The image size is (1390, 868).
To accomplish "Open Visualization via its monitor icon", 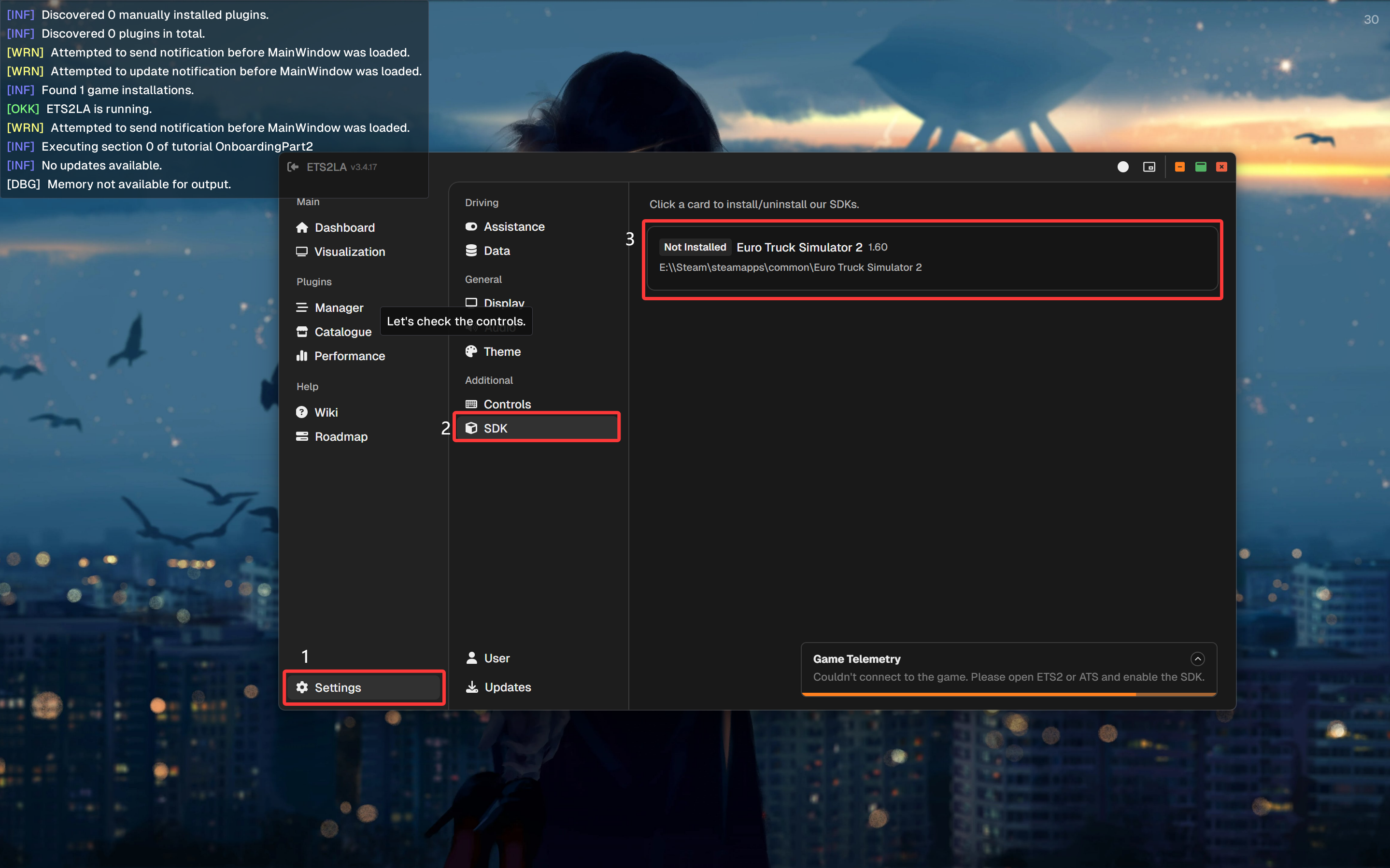I will click(x=301, y=252).
